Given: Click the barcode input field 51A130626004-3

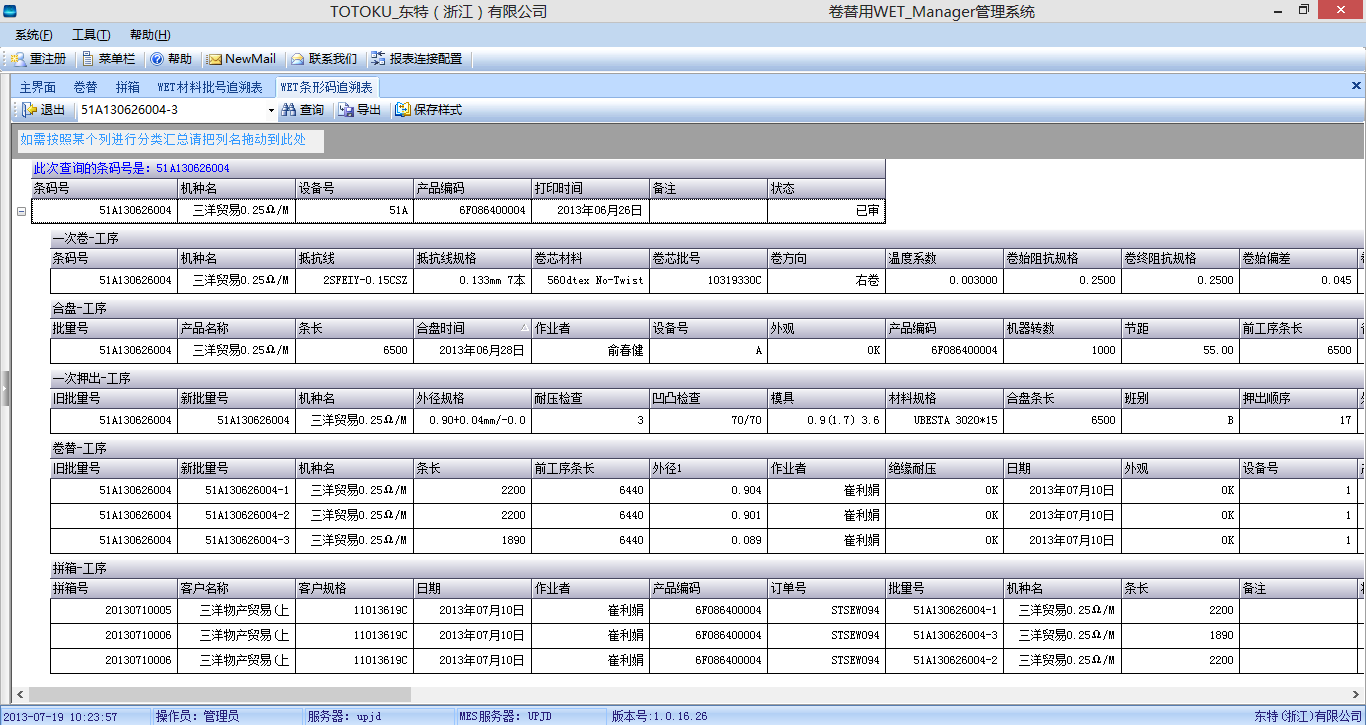Looking at the screenshot, I should [x=169, y=110].
